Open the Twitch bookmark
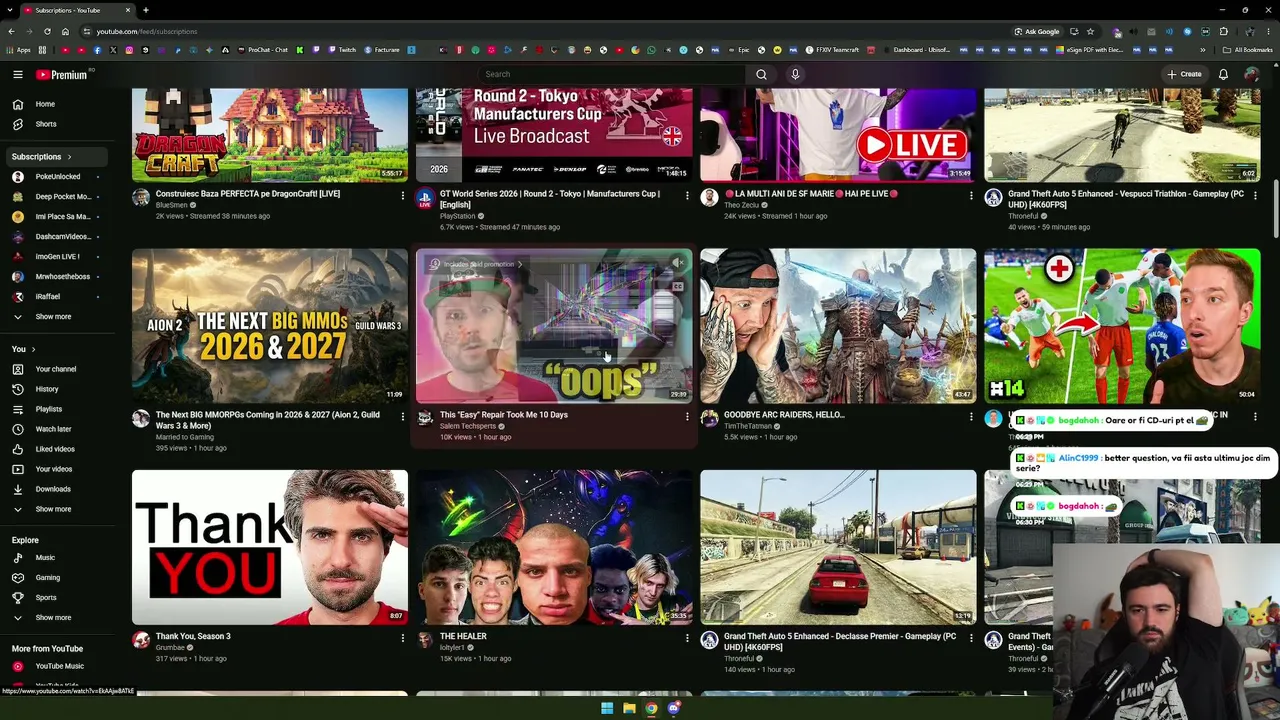Screen dimensions: 1280x720 pos(341,50)
